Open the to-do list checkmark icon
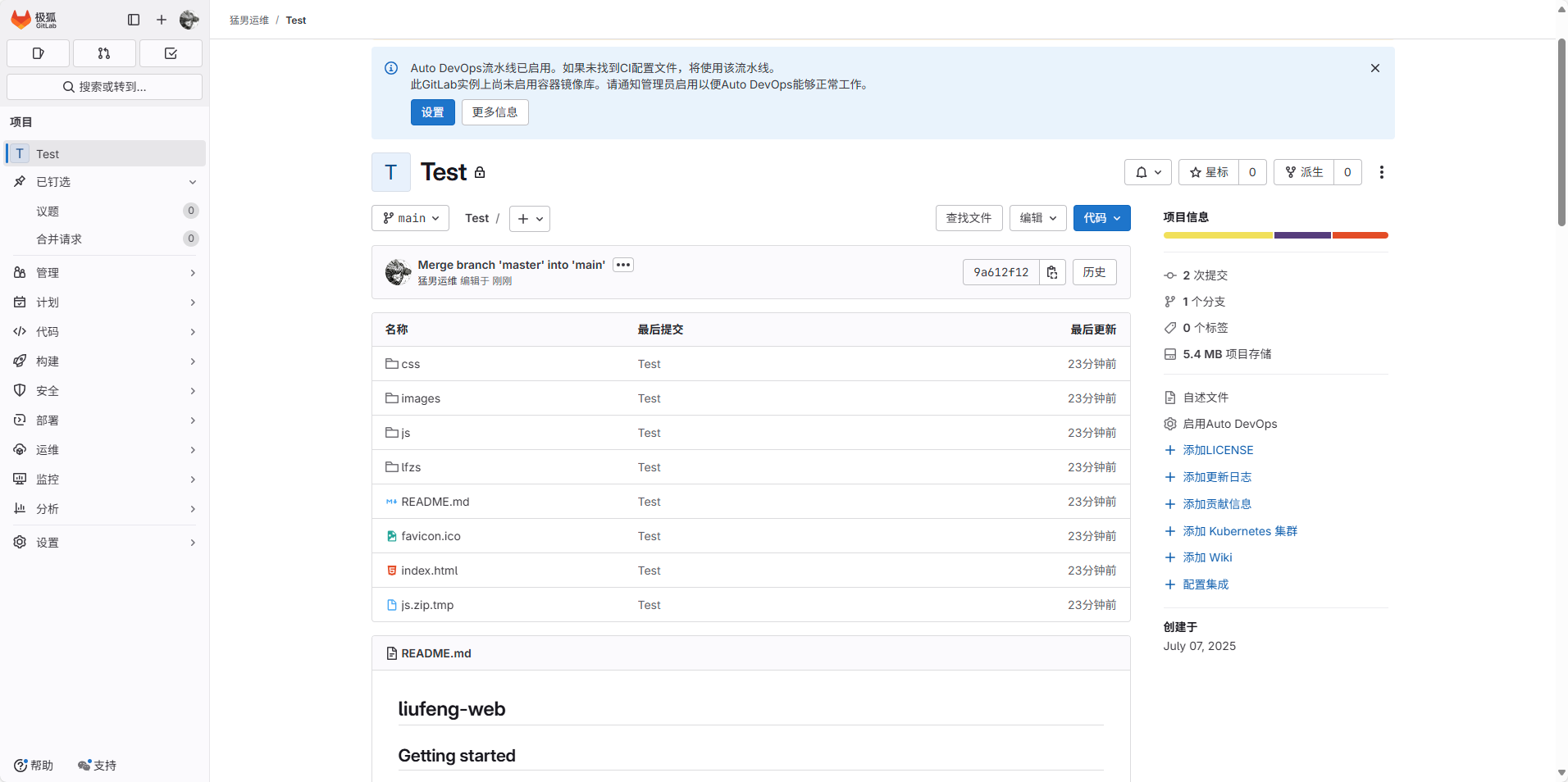This screenshot has width=1568, height=782. pyautogui.click(x=171, y=53)
